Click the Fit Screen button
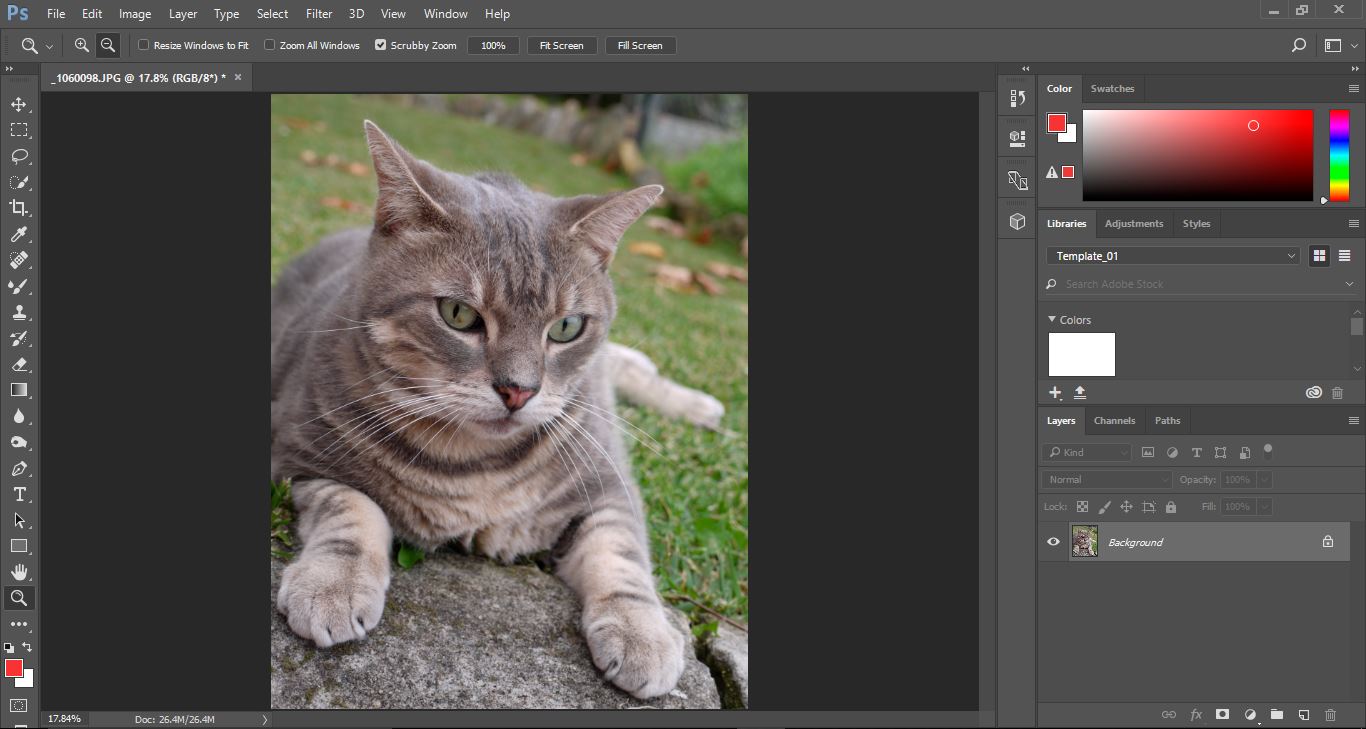 pos(561,46)
